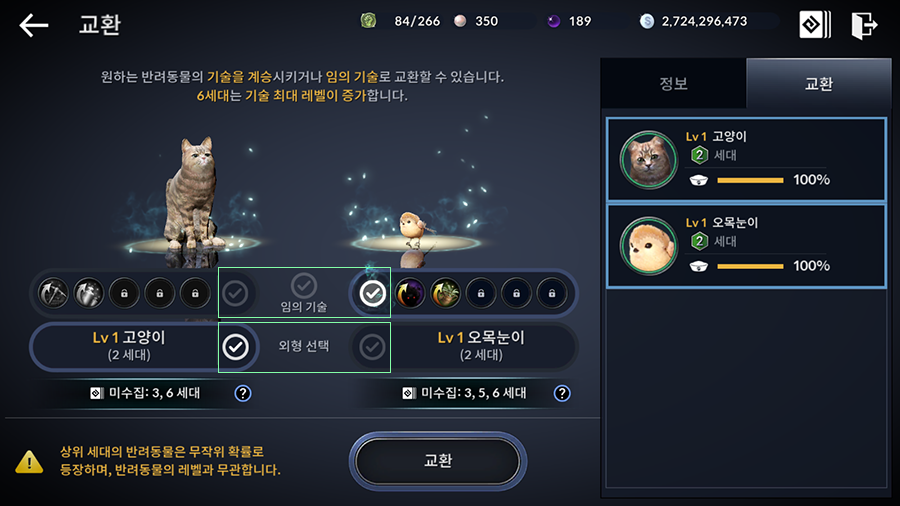The image size is (900, 506).
Task: Select 오목눈이's first purple skill icon
Action: coord(410,293)
